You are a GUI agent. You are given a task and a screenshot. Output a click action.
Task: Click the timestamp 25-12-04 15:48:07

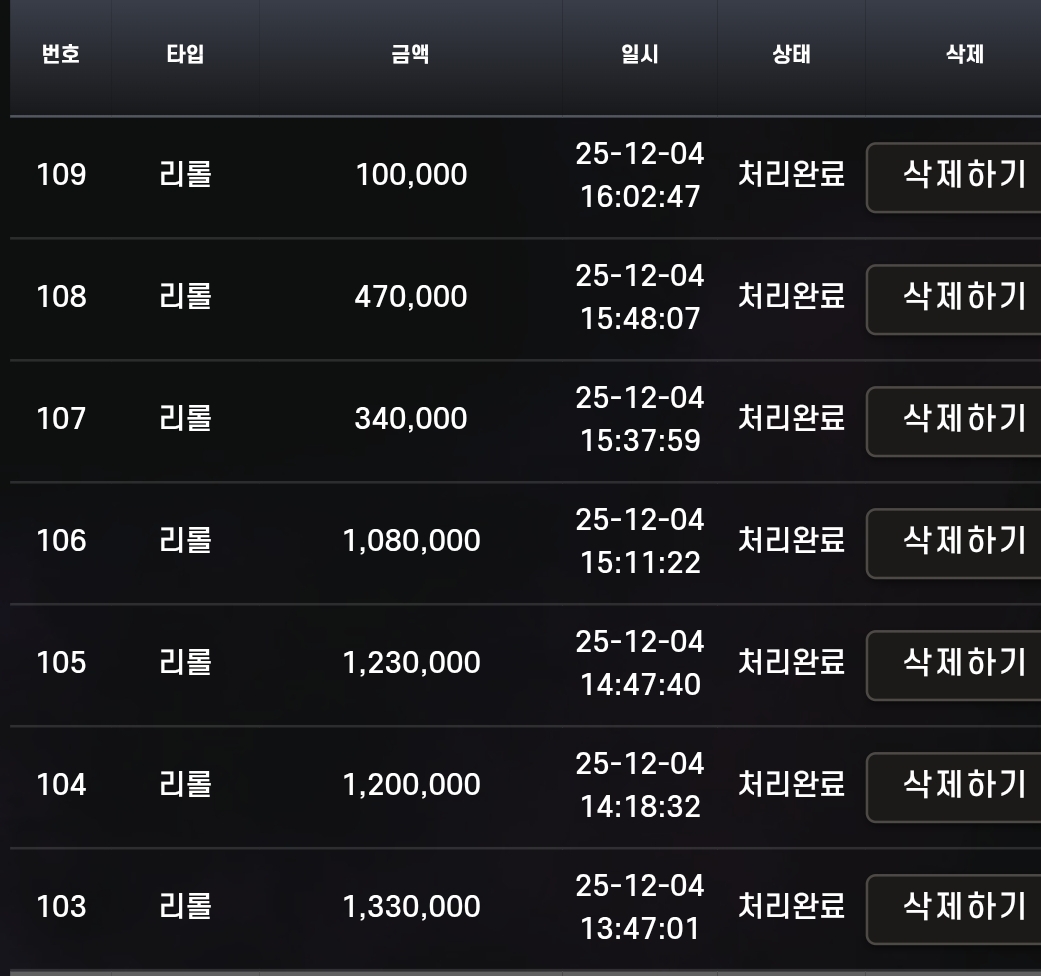click(x=640, y=298)
